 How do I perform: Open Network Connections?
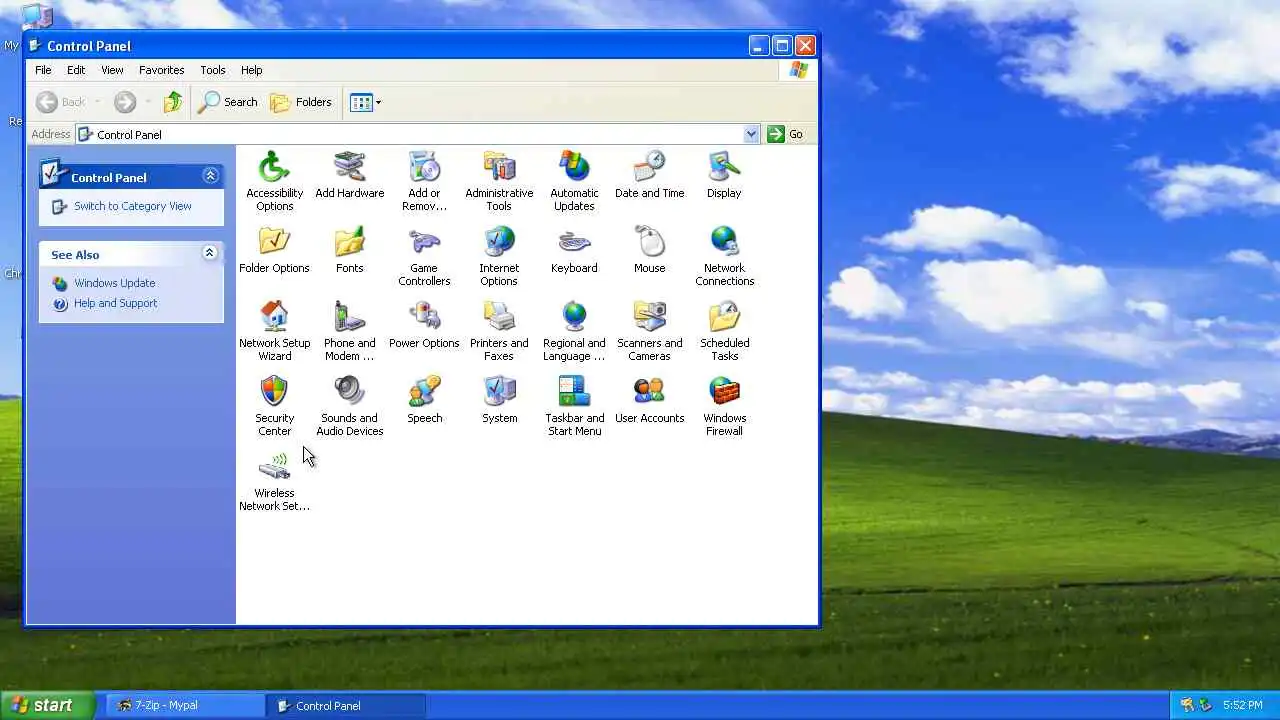(x=724, y=256)
